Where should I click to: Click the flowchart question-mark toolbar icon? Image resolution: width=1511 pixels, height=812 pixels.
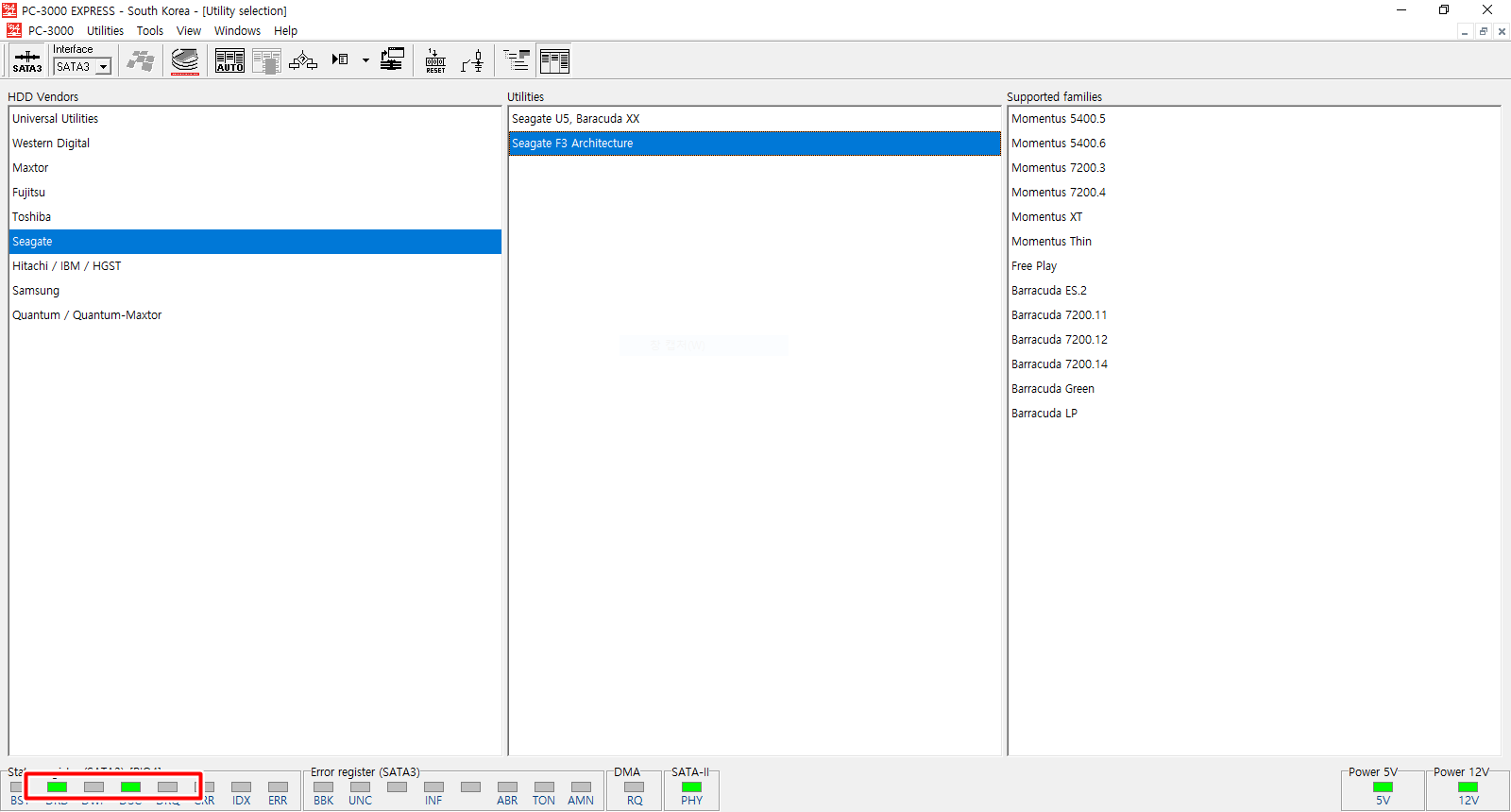point(302,61)
